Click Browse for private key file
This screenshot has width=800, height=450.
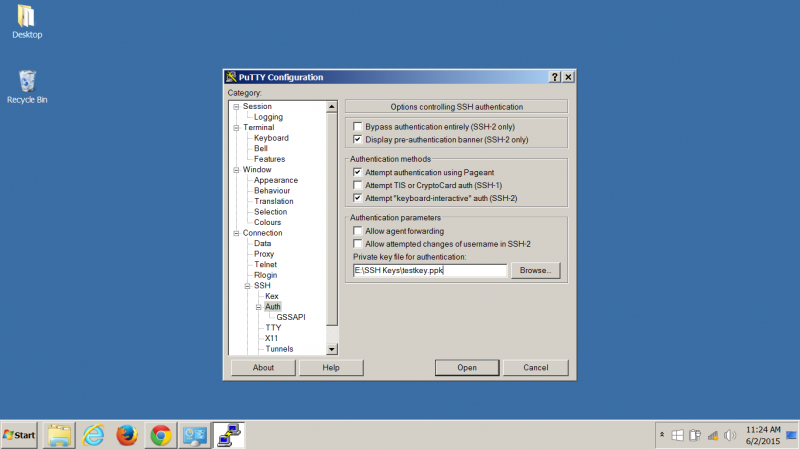(535, 270)
